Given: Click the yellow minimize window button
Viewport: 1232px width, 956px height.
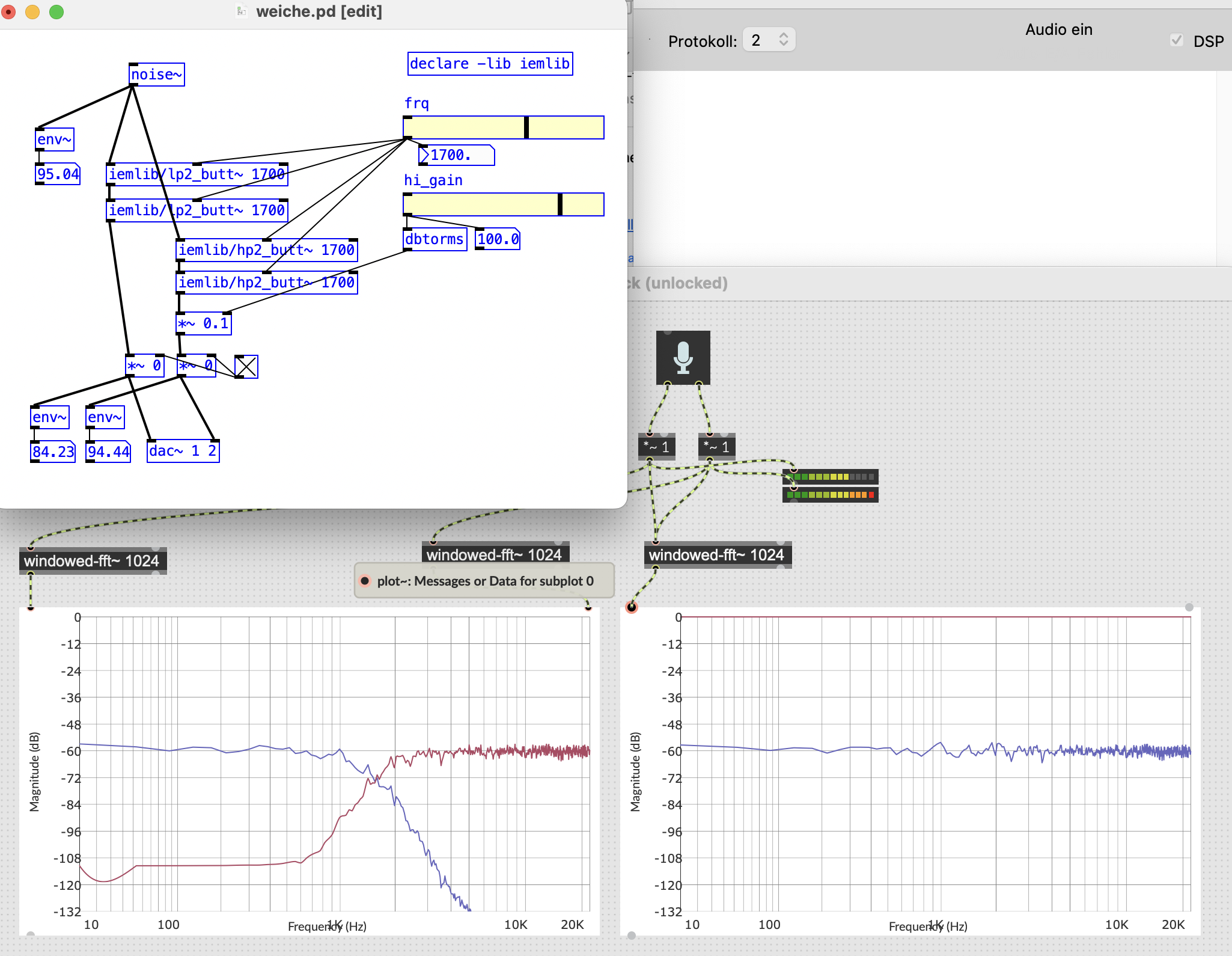Looking at the screenshot, I should pos(32,11).
